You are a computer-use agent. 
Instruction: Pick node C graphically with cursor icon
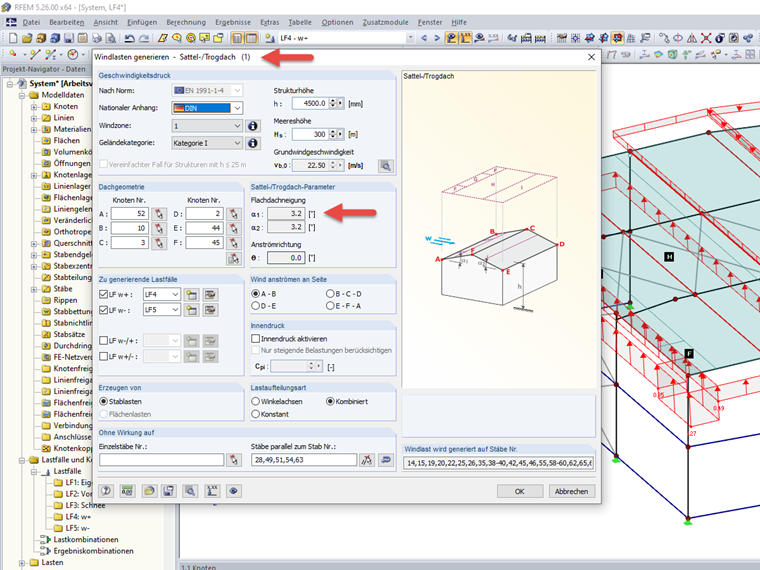point(159,243)
